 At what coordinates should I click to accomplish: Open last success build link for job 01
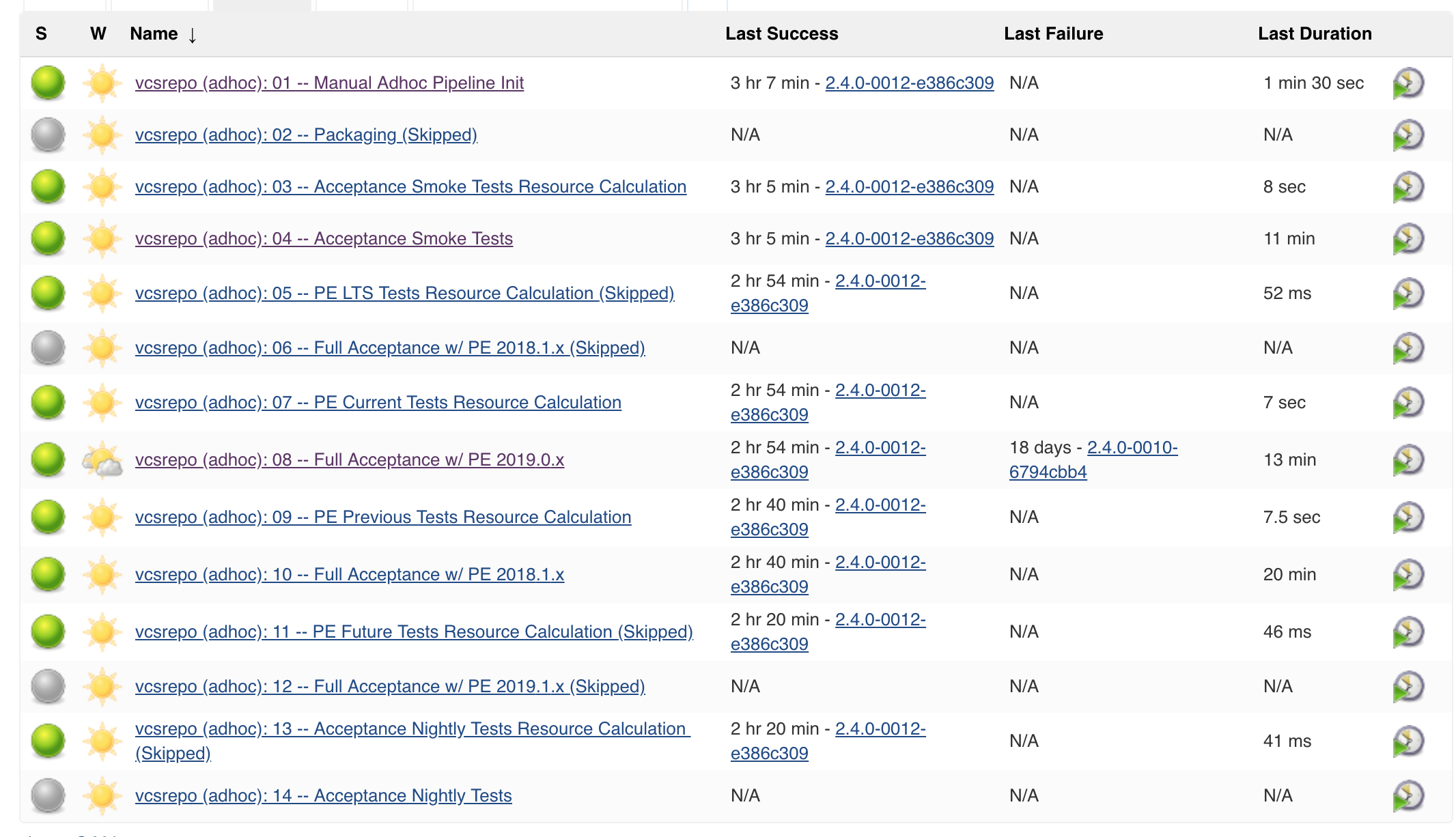click(x=909, y=83)
